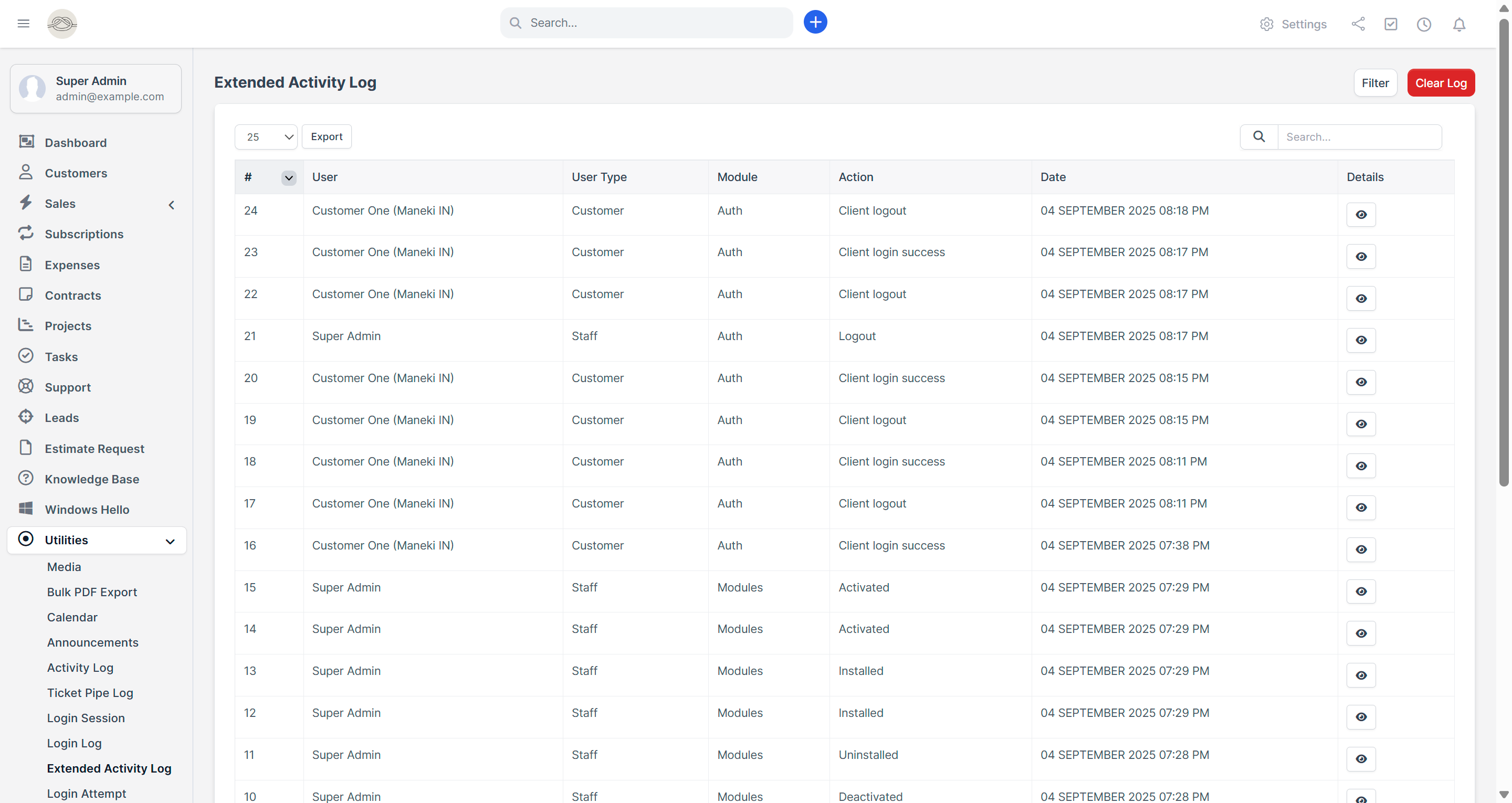Click the red Clear Log button
Viewport: 1512px width, 803px height.
1441,83
